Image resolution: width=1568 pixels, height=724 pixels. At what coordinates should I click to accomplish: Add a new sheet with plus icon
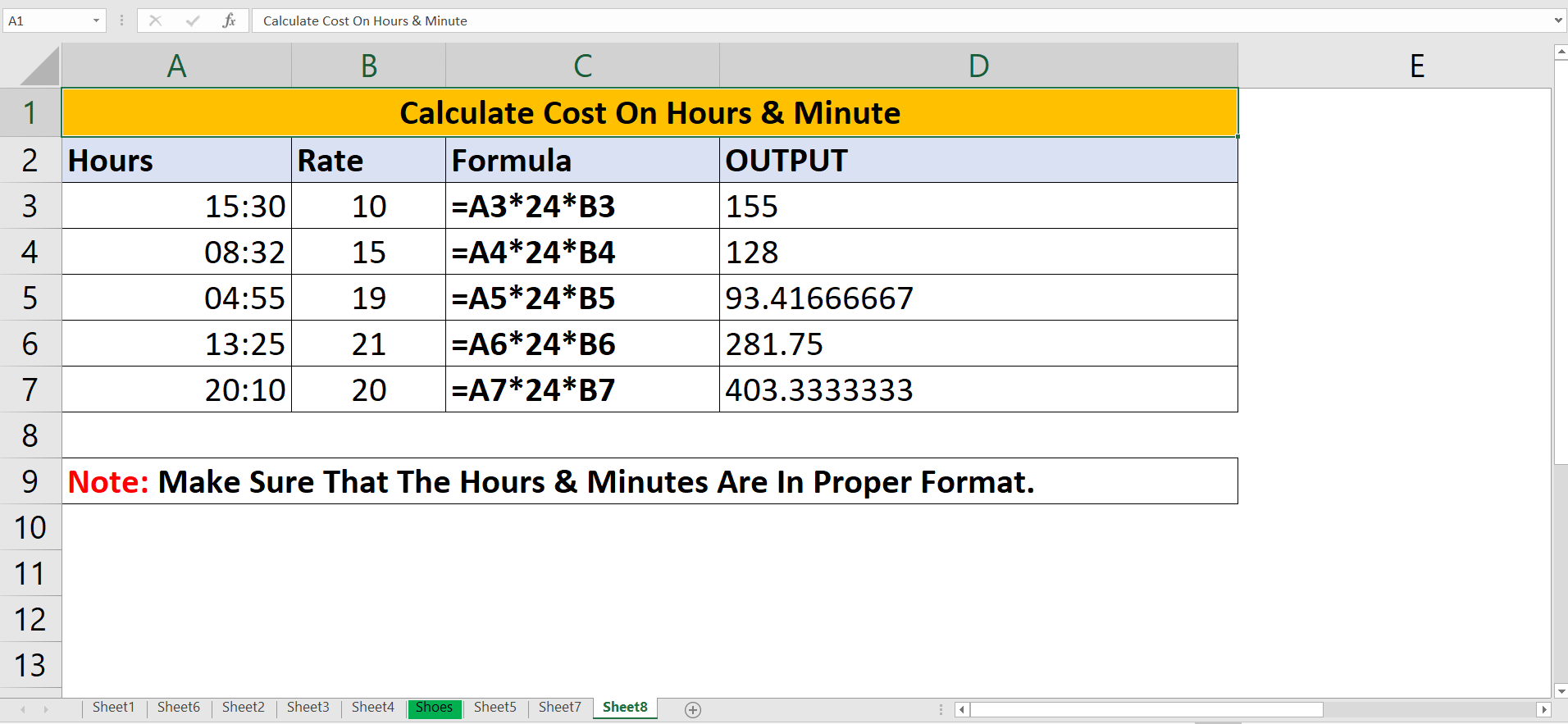(x=693, y=709)
